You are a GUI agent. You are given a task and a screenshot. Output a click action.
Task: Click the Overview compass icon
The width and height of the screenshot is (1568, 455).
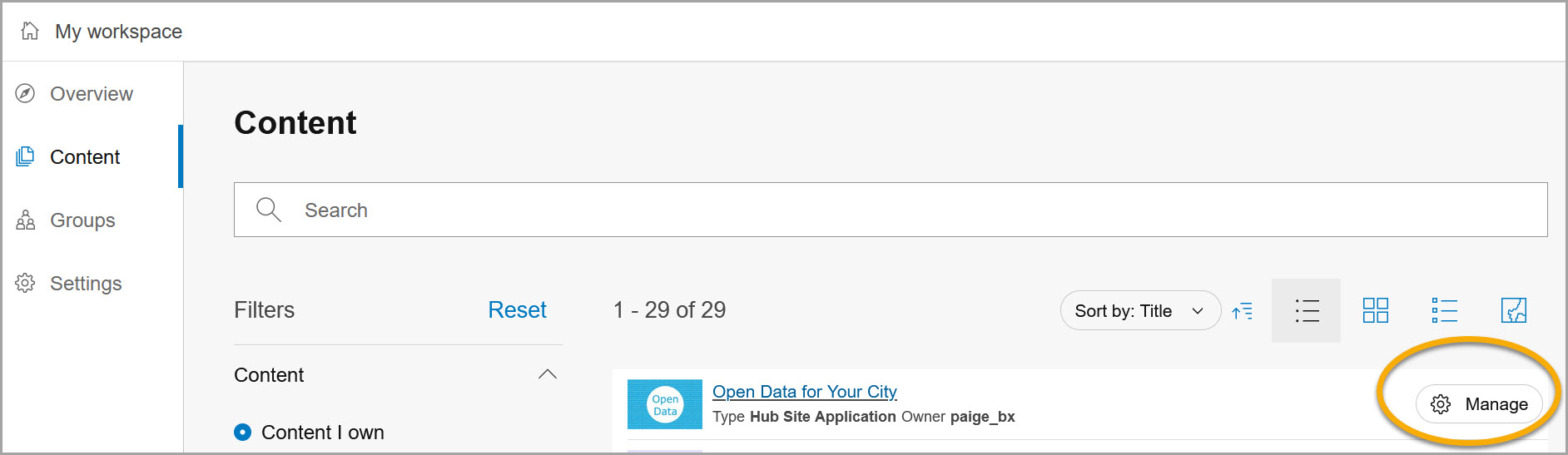(x=26, y=93)
